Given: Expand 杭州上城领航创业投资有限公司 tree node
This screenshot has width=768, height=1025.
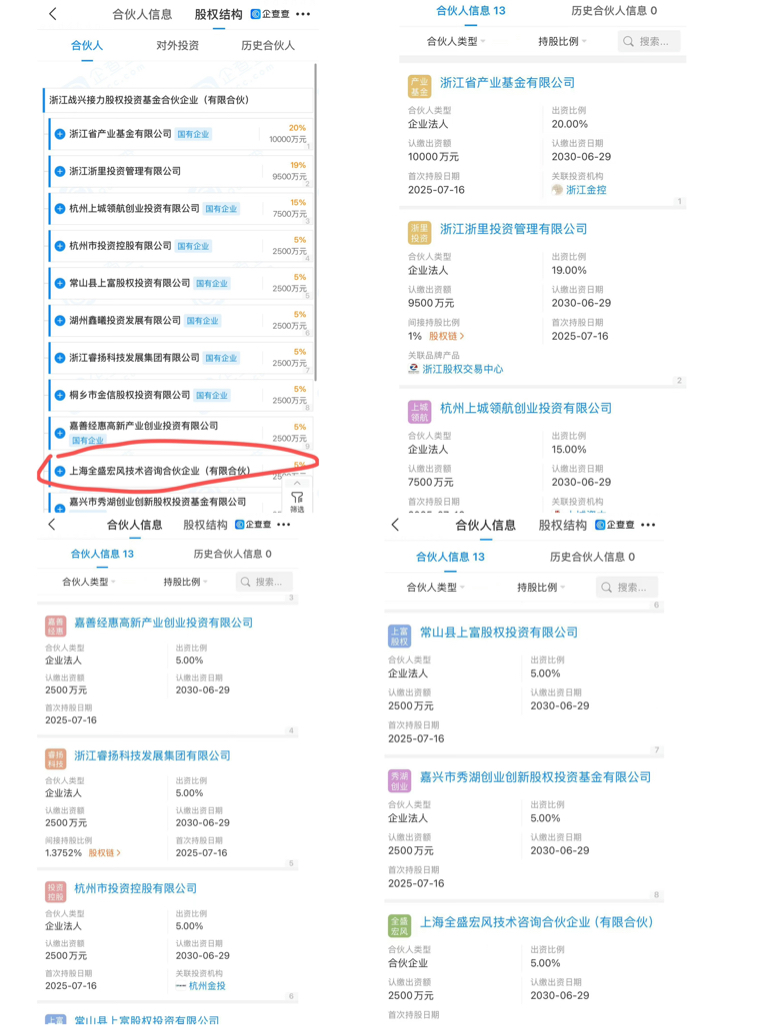Looking at the screenshot, I should tap(59, 209).
